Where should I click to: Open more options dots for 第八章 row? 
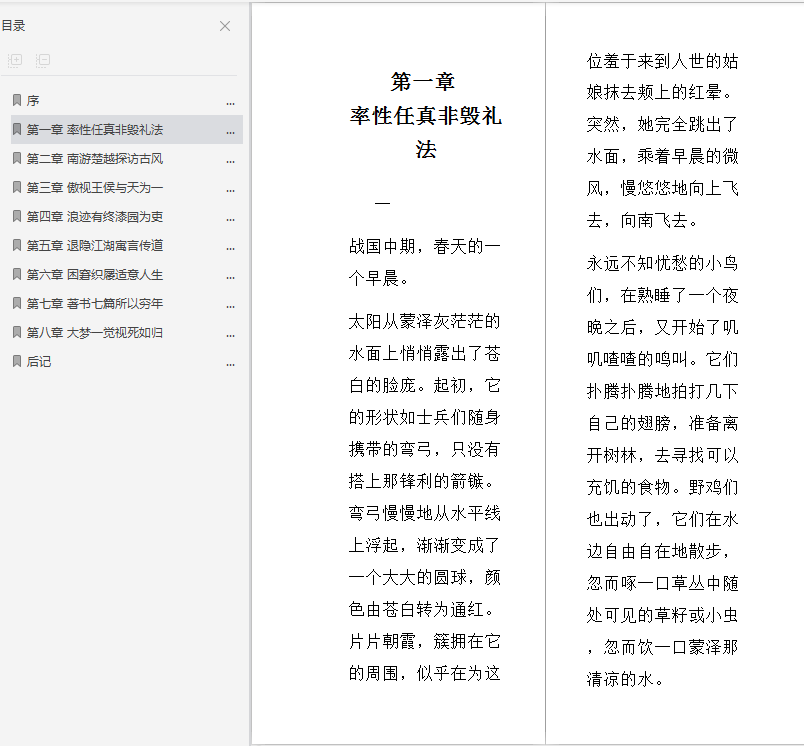point(231,335)
